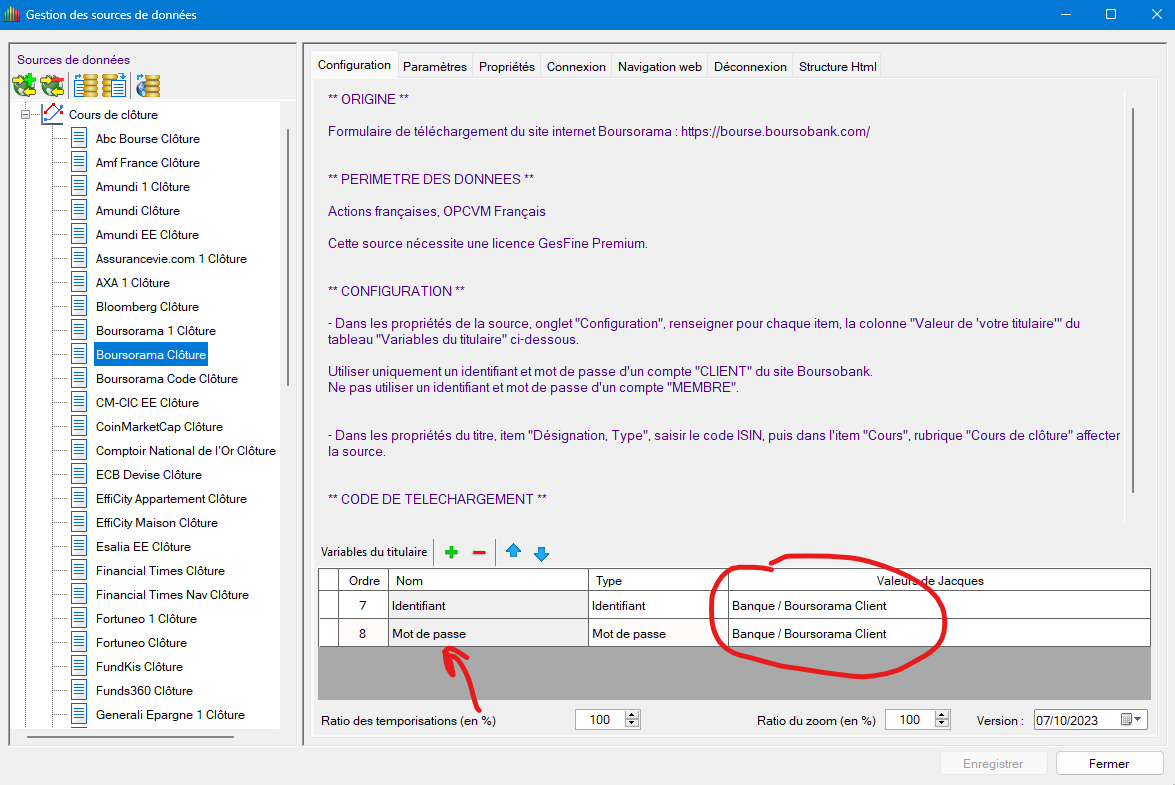1175x785 pixels.
Task: Select Bloomberg Clôture in the source tree
Action: [x=147, y=307]
